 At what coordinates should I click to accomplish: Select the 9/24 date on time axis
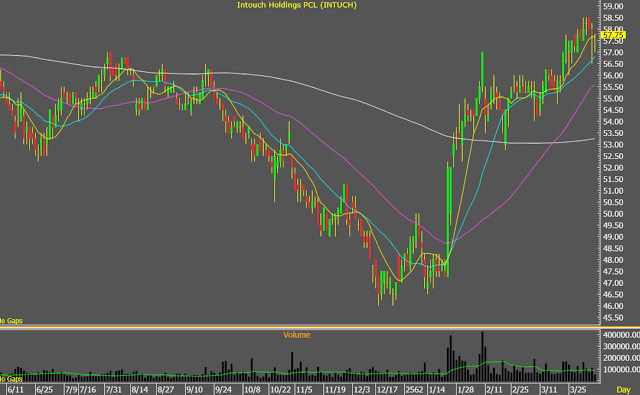tap(223, 390)
